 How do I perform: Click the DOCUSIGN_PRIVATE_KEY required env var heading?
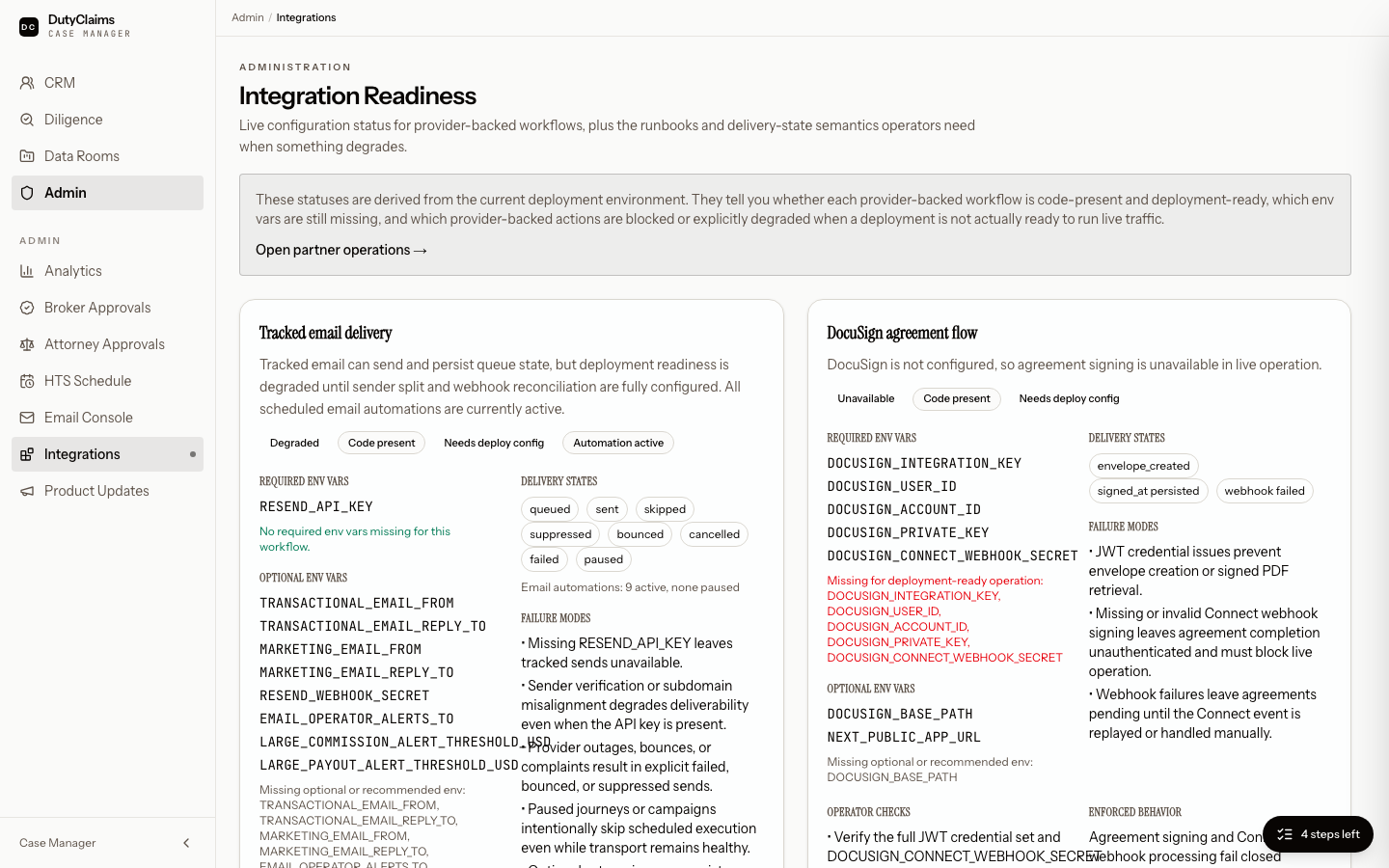click(908, 532)
